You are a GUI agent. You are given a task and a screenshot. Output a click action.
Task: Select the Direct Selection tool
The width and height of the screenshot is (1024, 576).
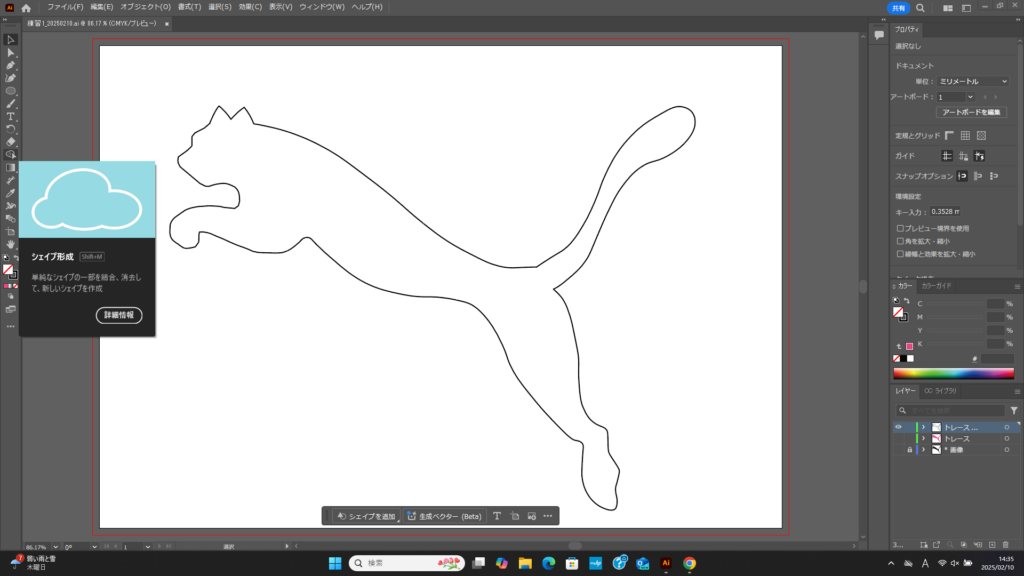[x=11, y=52]
